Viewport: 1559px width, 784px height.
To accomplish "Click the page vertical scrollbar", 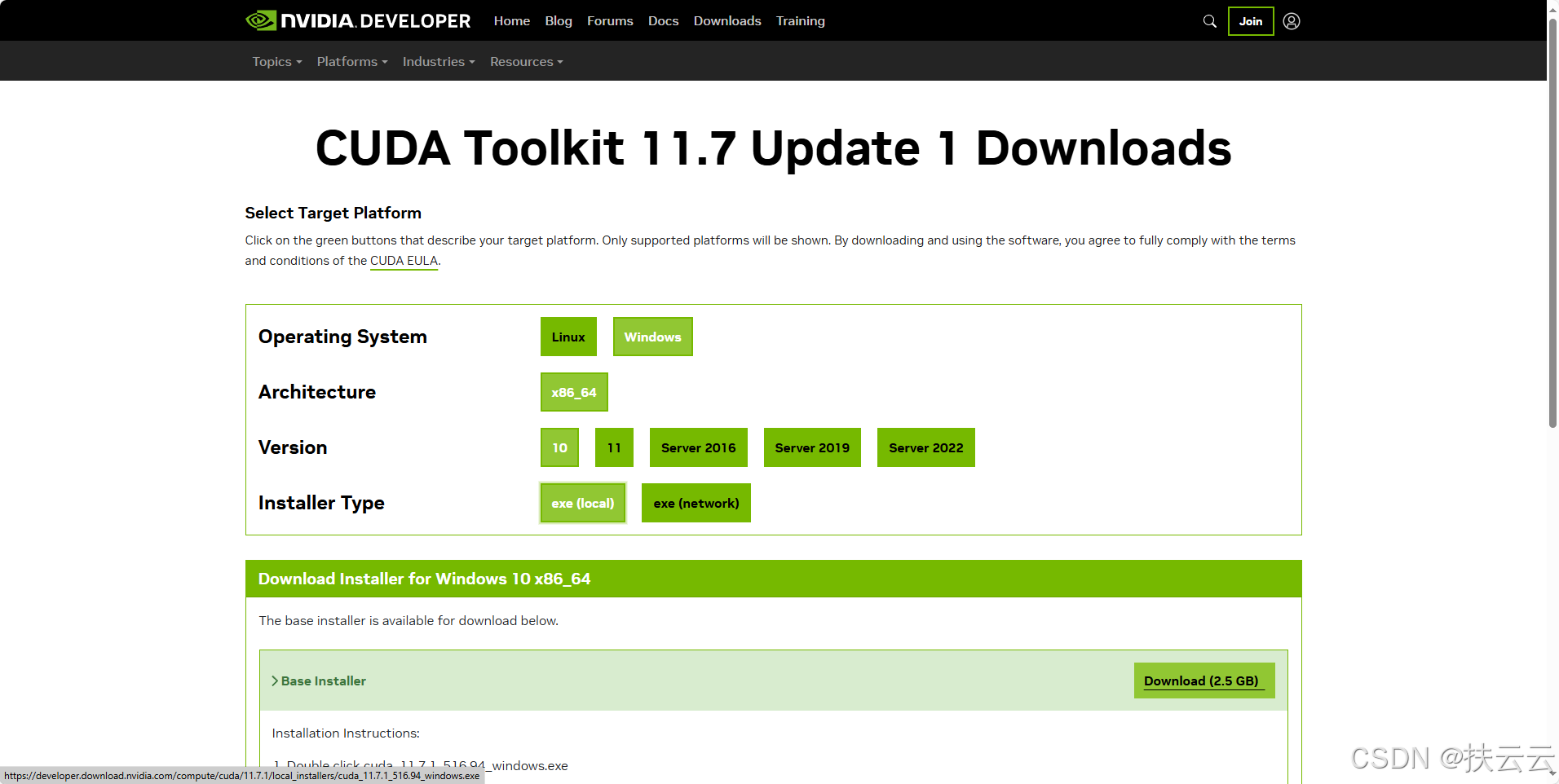I will point(1552,224).
